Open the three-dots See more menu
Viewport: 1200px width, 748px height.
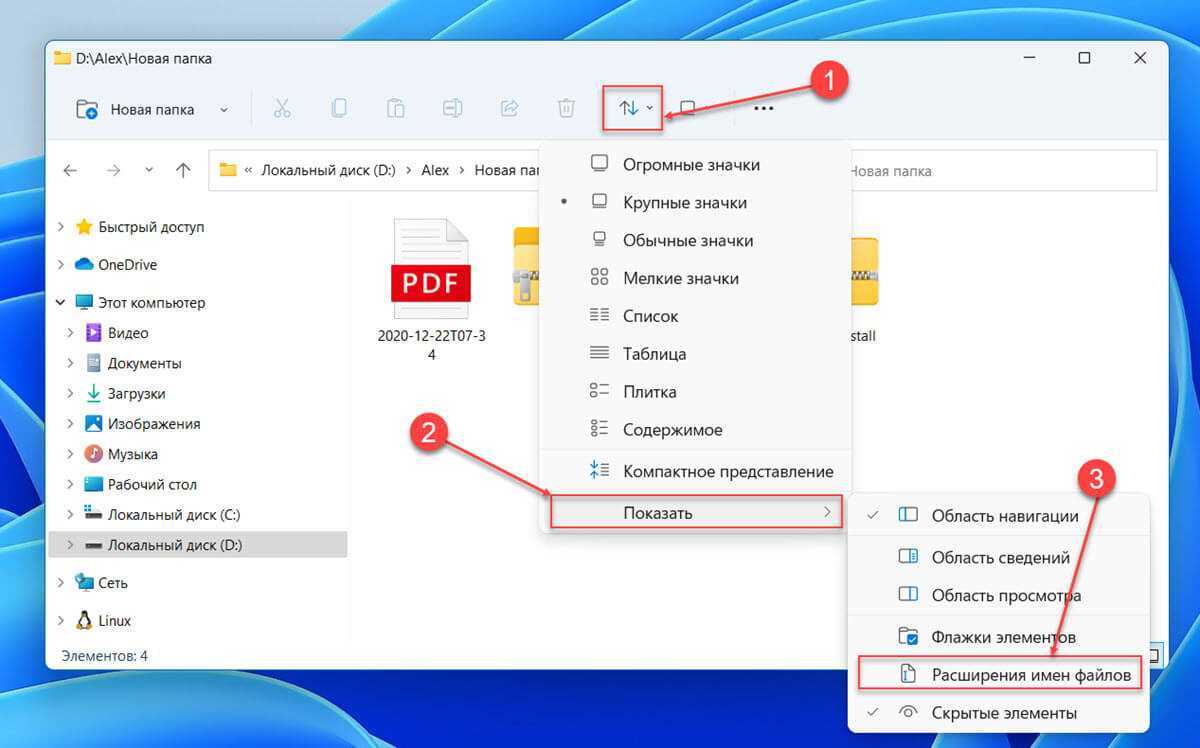point(763,108)
